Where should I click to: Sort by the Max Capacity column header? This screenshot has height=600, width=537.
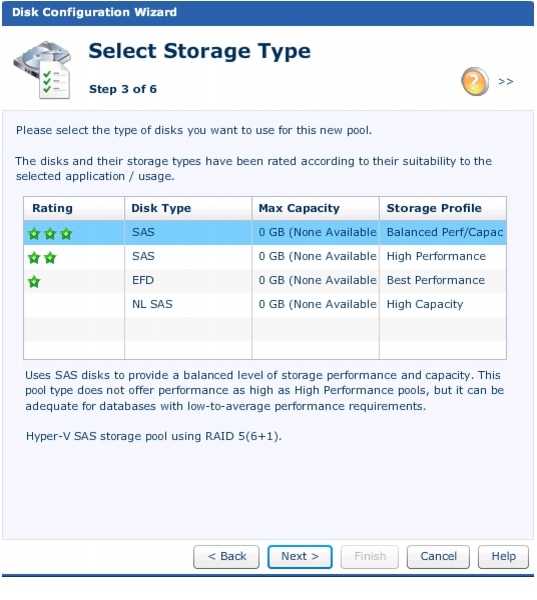(315, 208)
